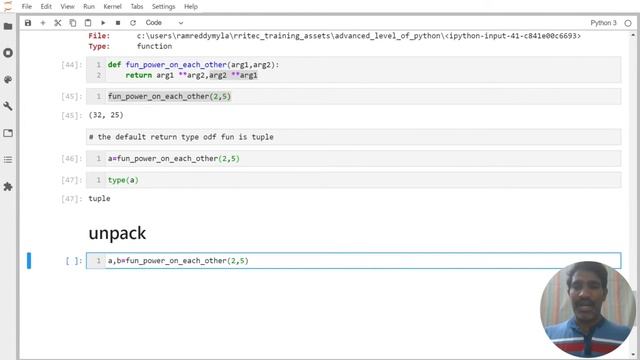Open the file browser sidebar tab
The height and width of the screenshot is (360, 640).
[x=8, y=27]
